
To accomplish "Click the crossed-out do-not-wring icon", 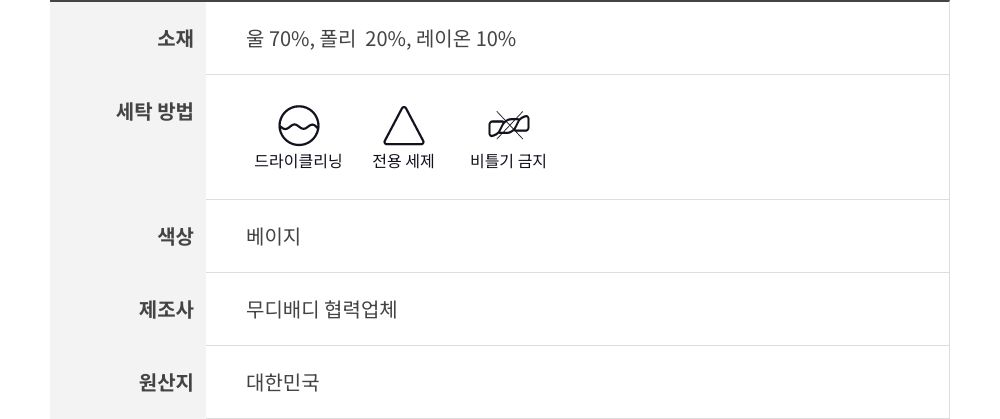I will coord(508,126).
